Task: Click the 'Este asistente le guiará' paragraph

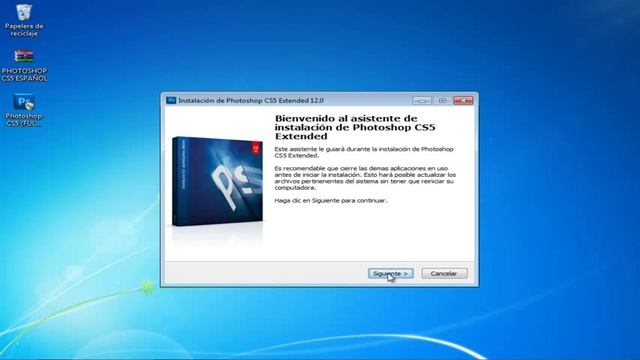Action: [x=364, y=152]
